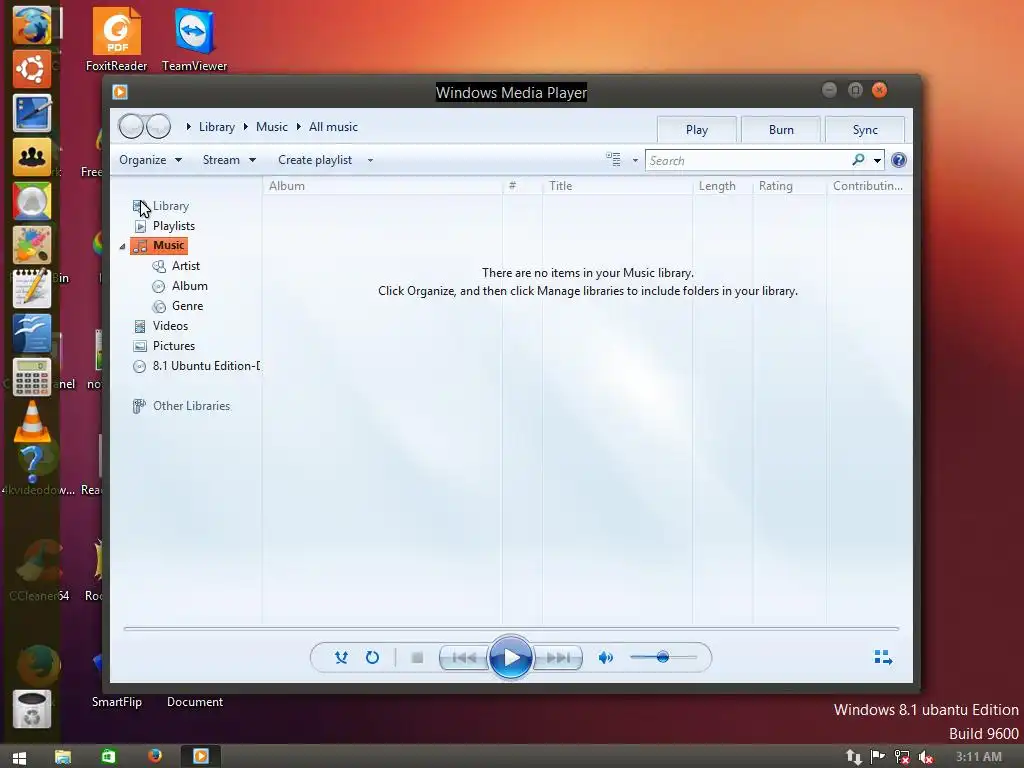Mute the volume speaker icon
Image resolution: width=1024 pixels, height=768 pixels.
605,658
